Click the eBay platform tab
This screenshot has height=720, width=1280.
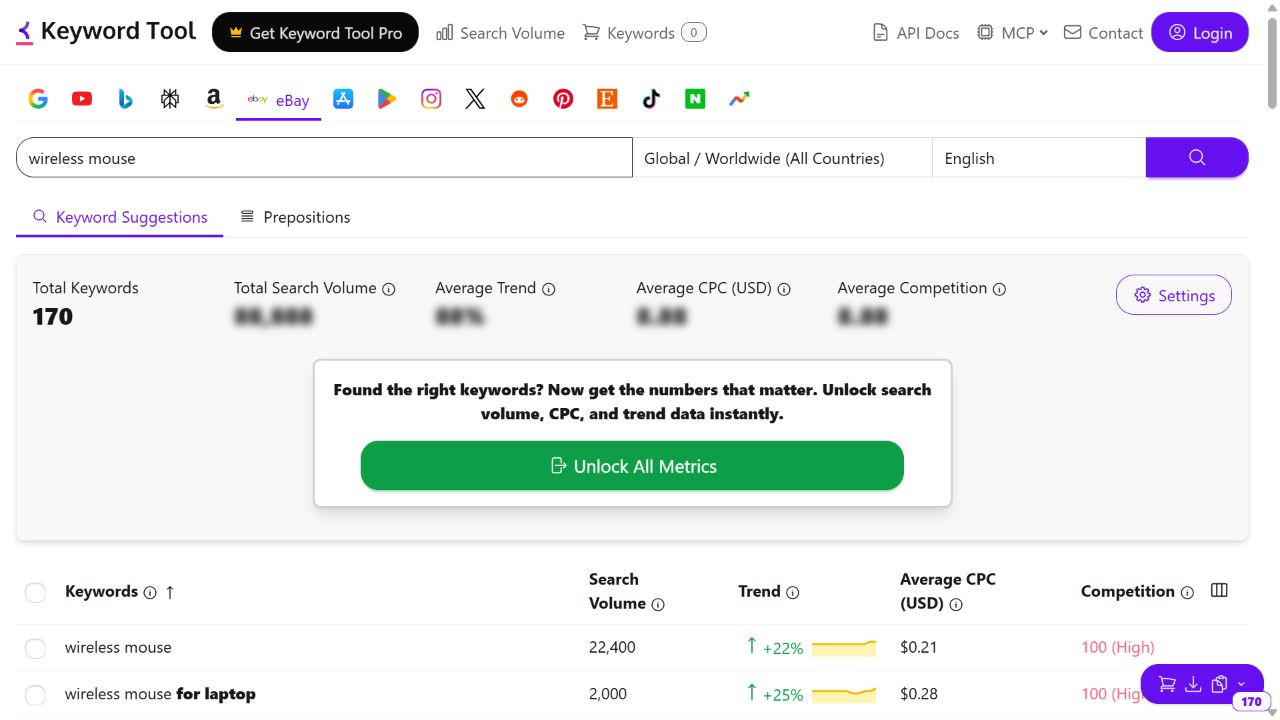coord(279,100)
